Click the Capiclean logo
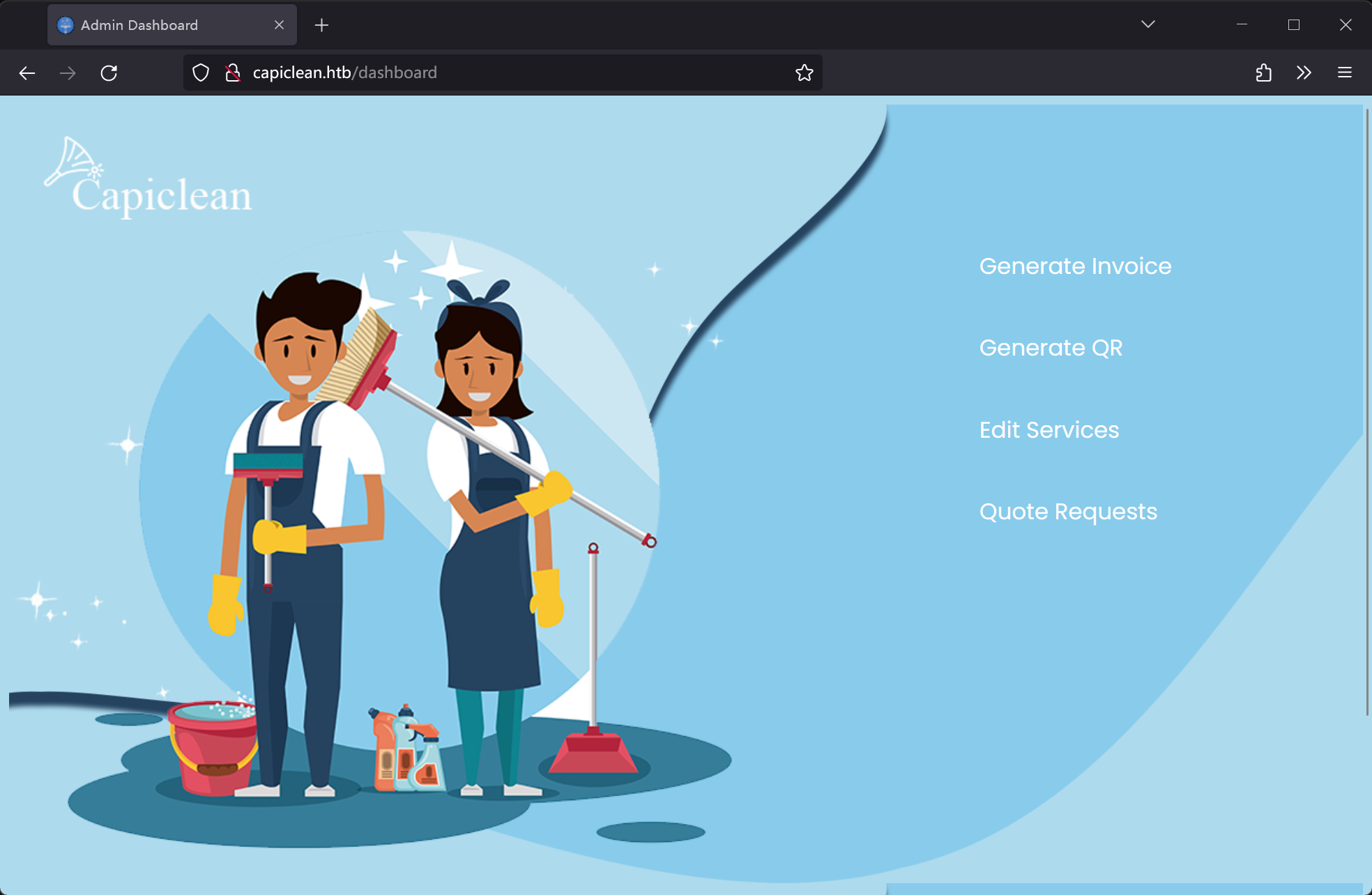Image resolution: width=1372 pixels, height=895 pixels. [x=148, y=178]
